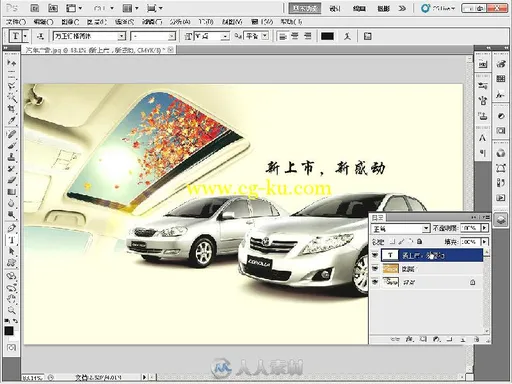
Task: Open the Opacity slider arrow
Action: click(484, 228)
